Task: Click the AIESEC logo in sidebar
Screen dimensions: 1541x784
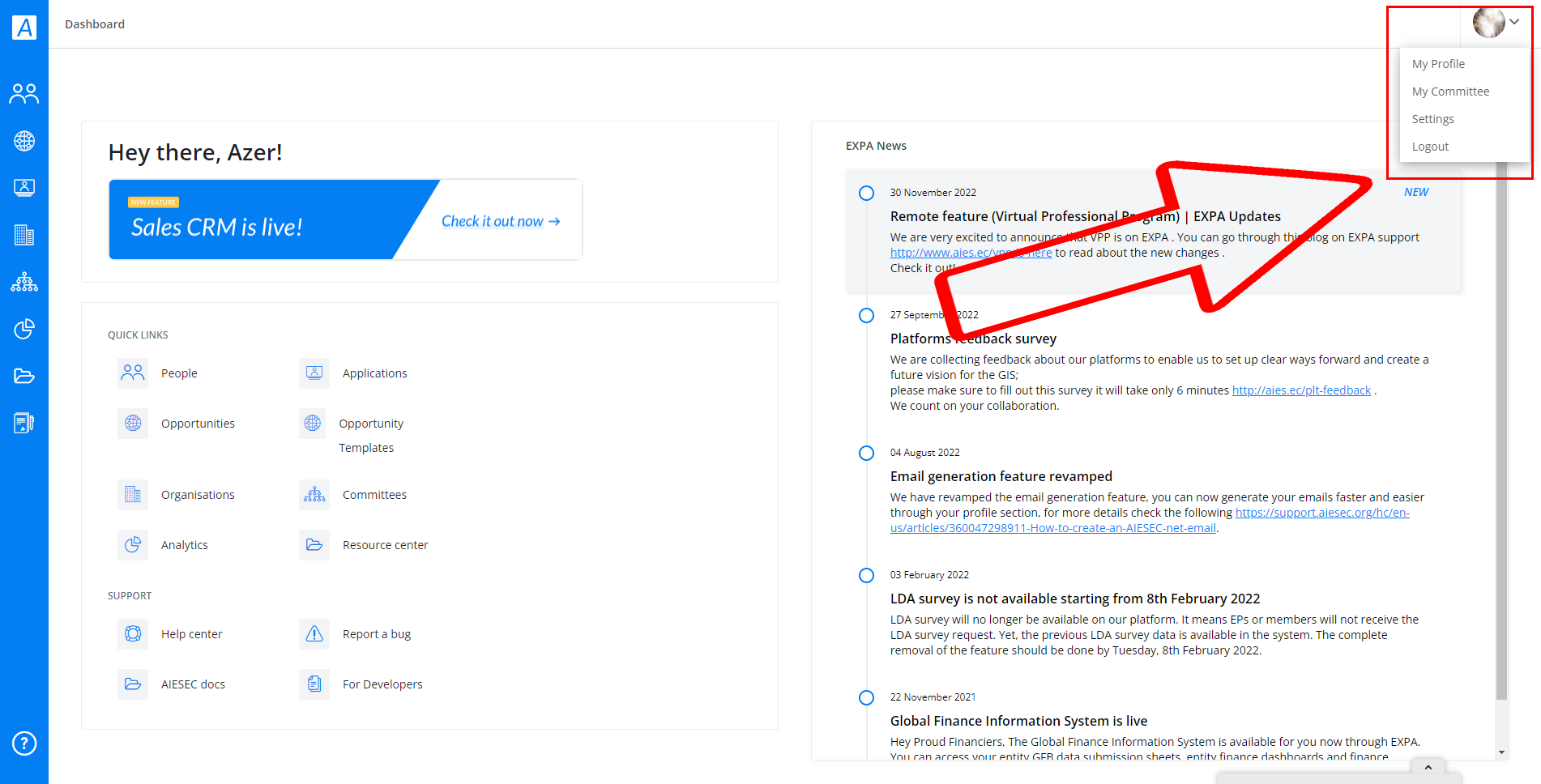Action: (24, 27)
